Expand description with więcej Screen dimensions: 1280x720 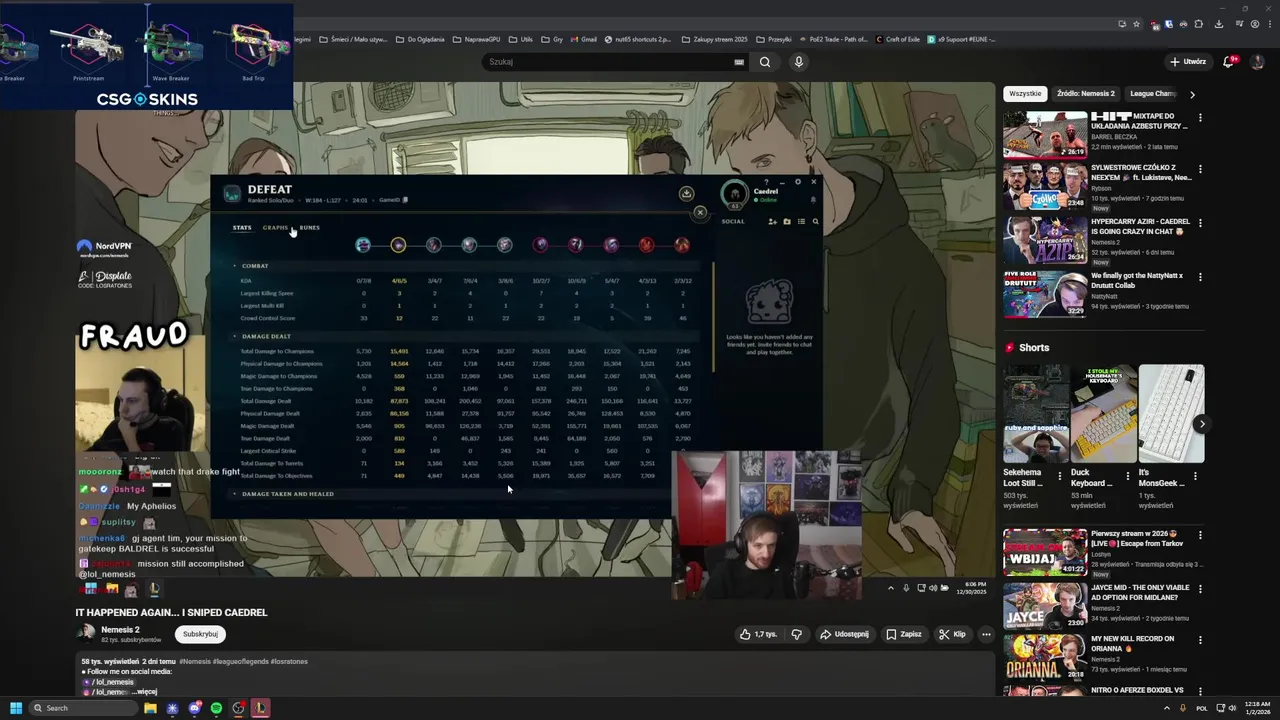point(147,691)
